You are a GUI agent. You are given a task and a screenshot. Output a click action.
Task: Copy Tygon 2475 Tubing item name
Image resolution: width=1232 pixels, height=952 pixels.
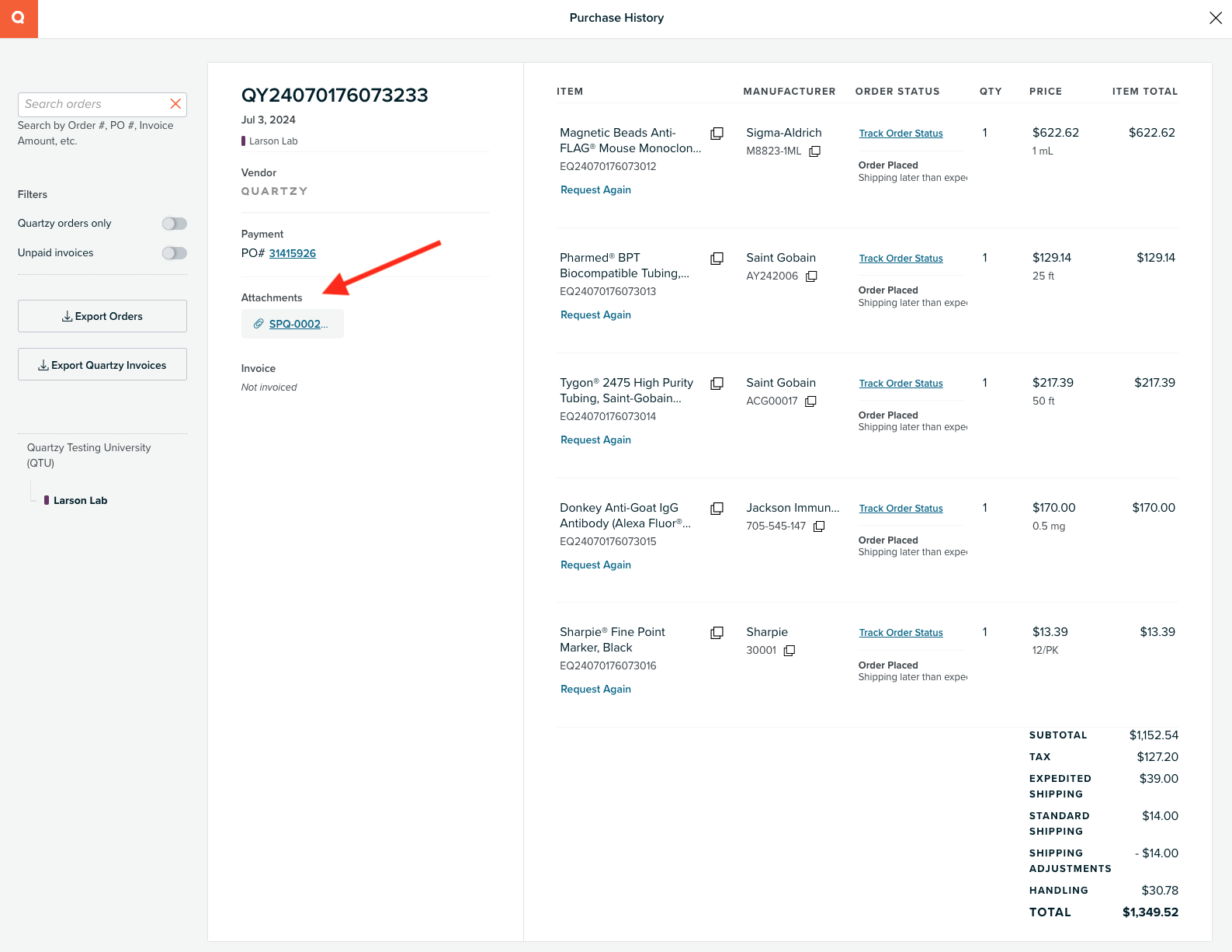(717, 384)
